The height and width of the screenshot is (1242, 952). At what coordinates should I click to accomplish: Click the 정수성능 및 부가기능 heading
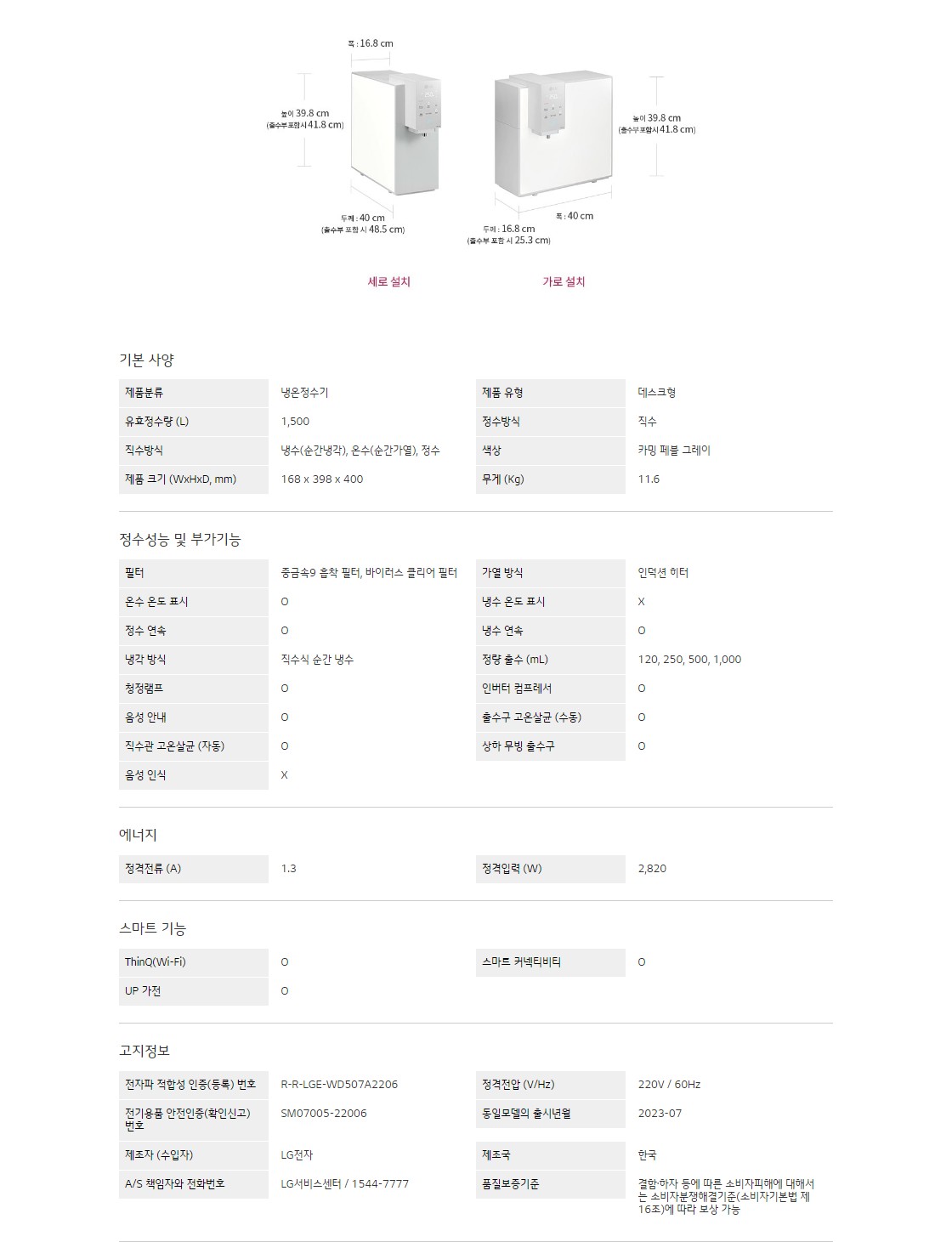tap(179, 539)
